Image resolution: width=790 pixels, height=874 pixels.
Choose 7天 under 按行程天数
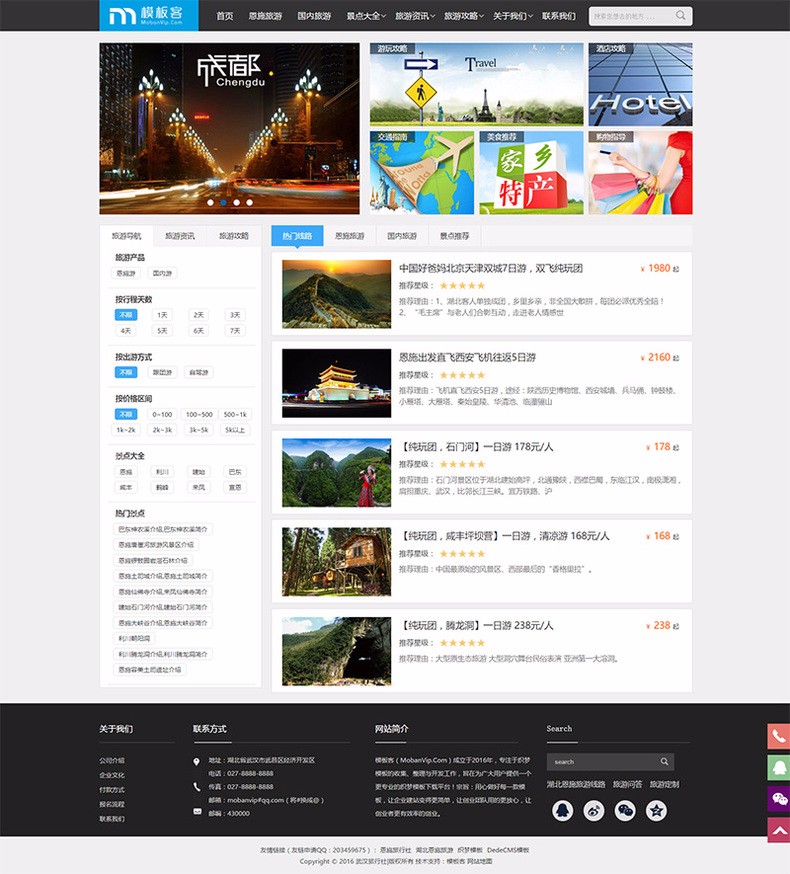coord(235,331)
